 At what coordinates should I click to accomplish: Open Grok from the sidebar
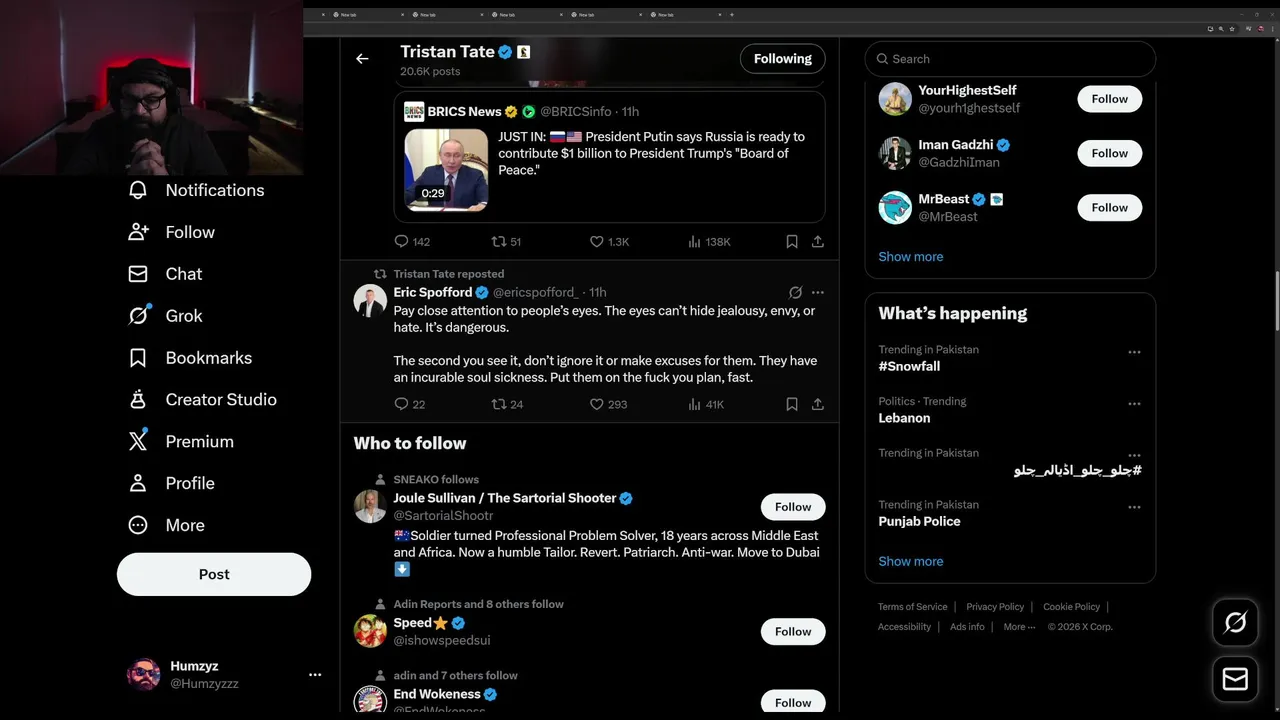coord(165,316)
